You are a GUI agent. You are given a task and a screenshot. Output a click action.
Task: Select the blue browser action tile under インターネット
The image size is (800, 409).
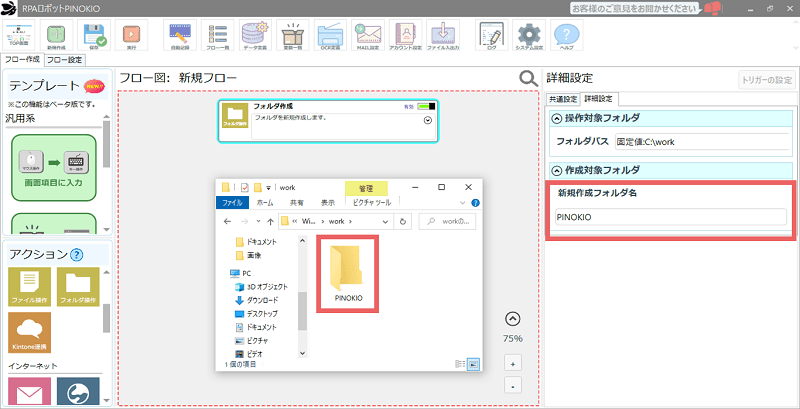point(78,391)
